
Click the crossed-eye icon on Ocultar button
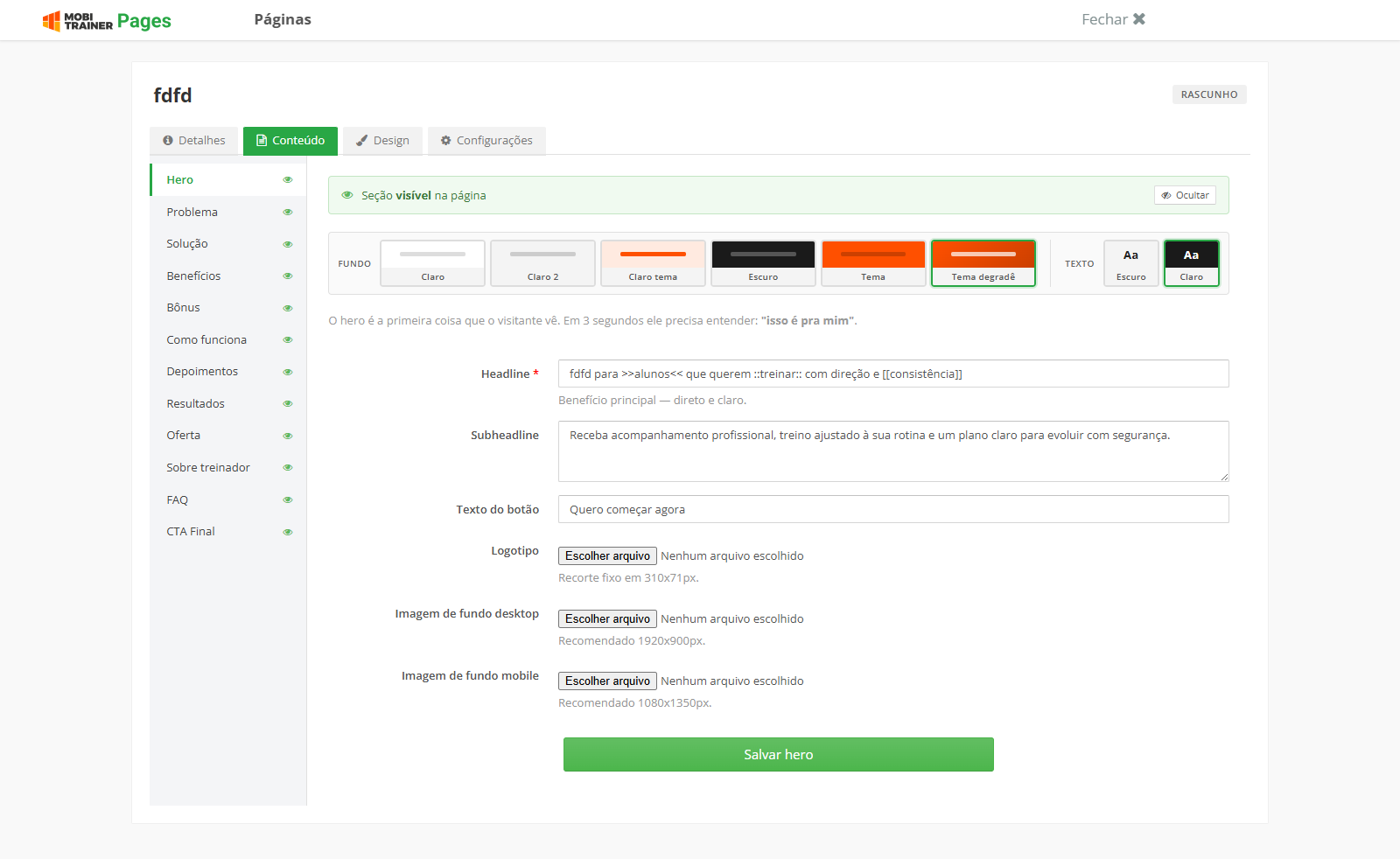(x=1166, y=196)
